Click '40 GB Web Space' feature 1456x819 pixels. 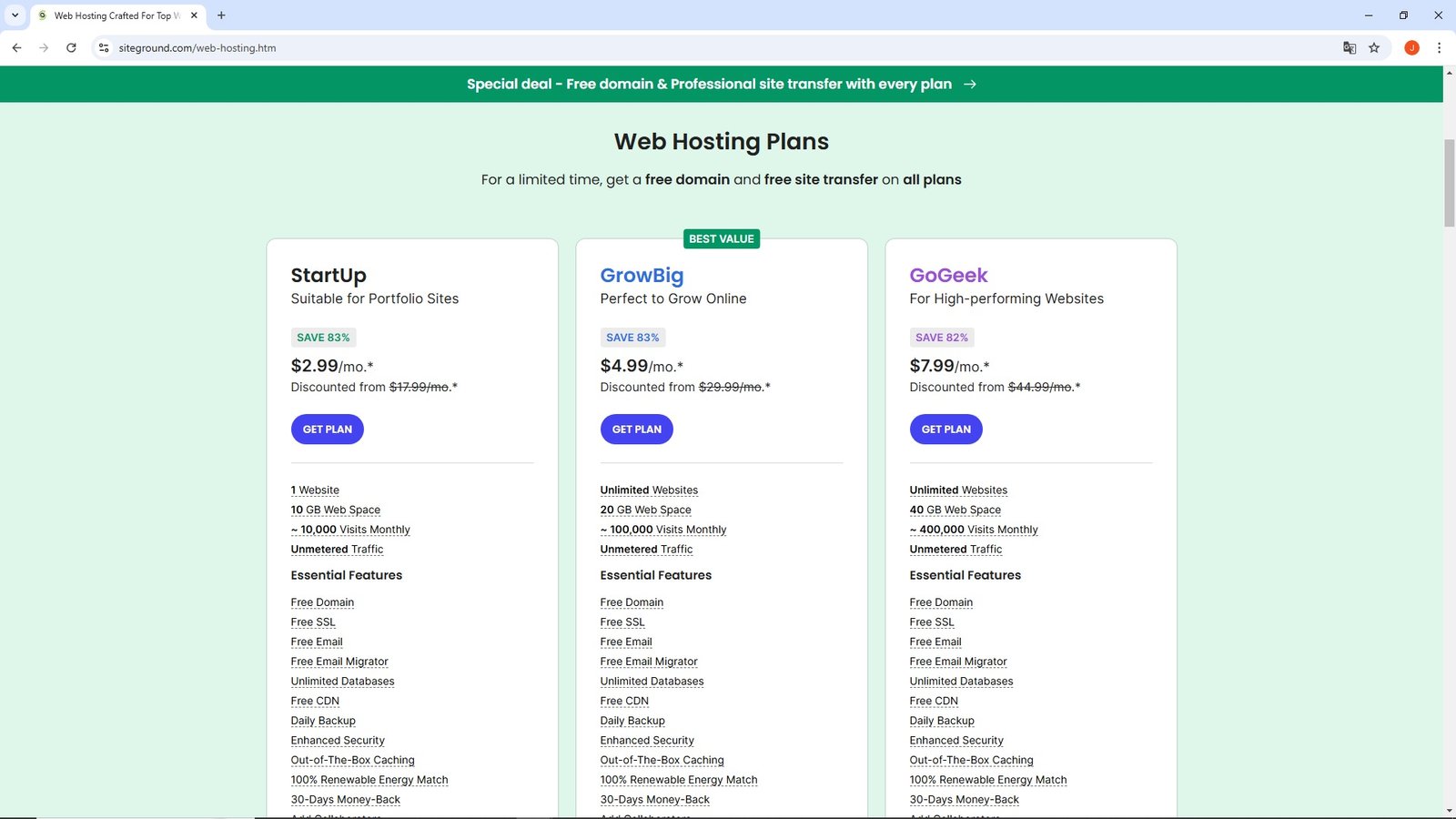coord(955,510)
